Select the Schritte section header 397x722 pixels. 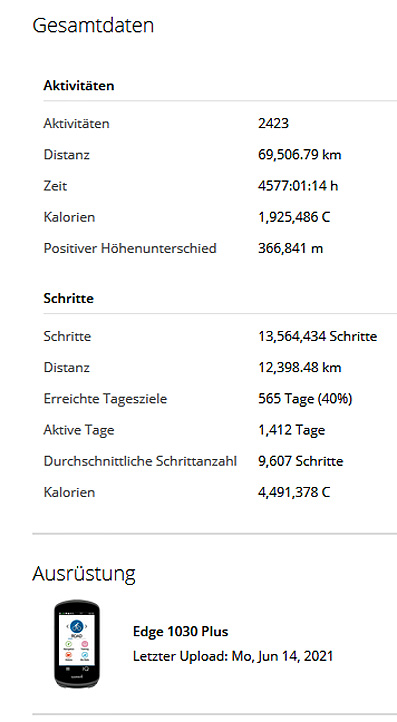[69, 298]
